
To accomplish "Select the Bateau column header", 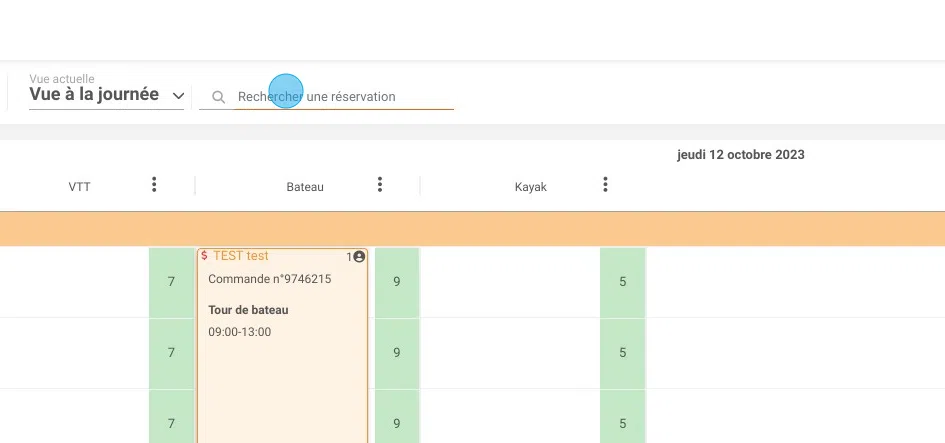I will pos(305,187).
